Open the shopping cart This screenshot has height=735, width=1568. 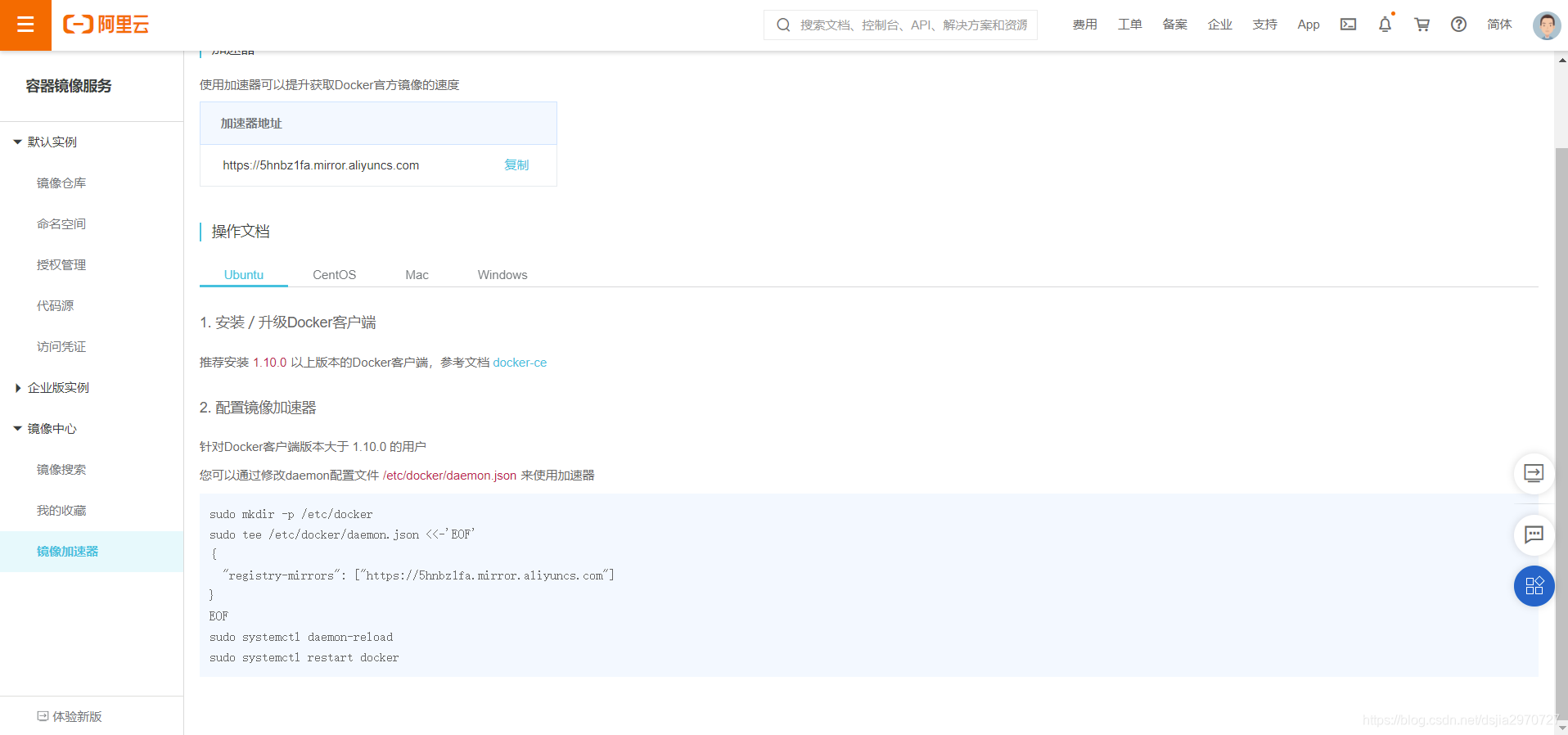(1422, 25)
